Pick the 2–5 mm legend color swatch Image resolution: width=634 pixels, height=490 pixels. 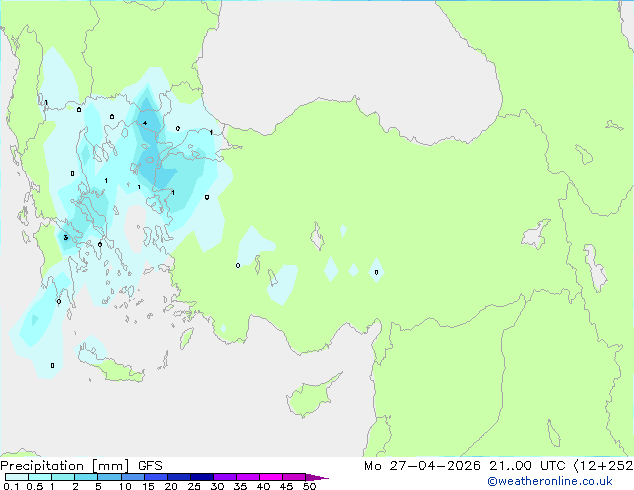(x=86, y=477)
